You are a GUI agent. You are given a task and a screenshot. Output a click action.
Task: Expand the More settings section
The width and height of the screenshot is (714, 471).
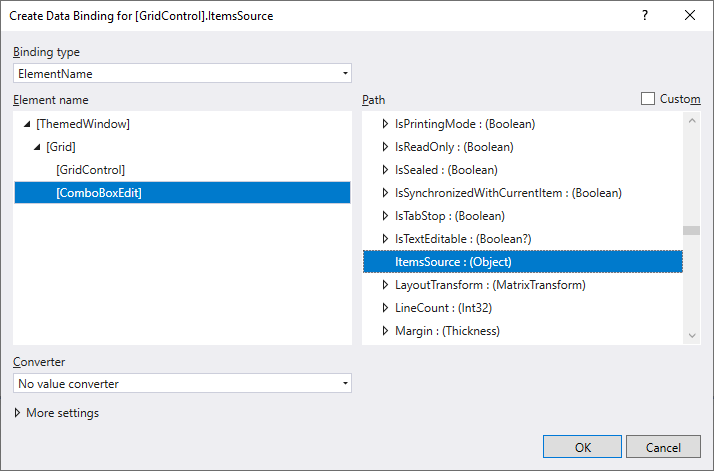coord(18,413)
